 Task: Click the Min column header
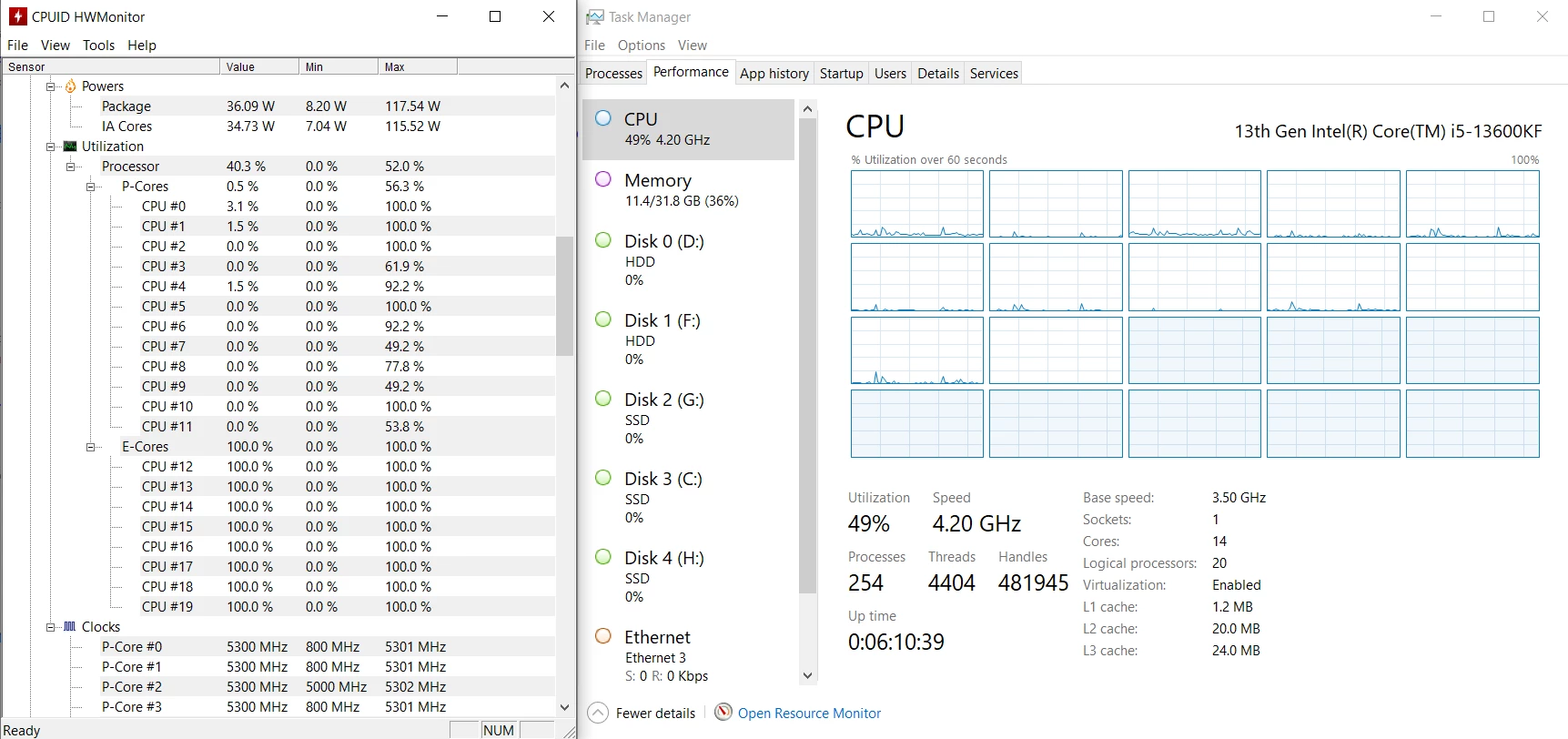coord(339,66)
